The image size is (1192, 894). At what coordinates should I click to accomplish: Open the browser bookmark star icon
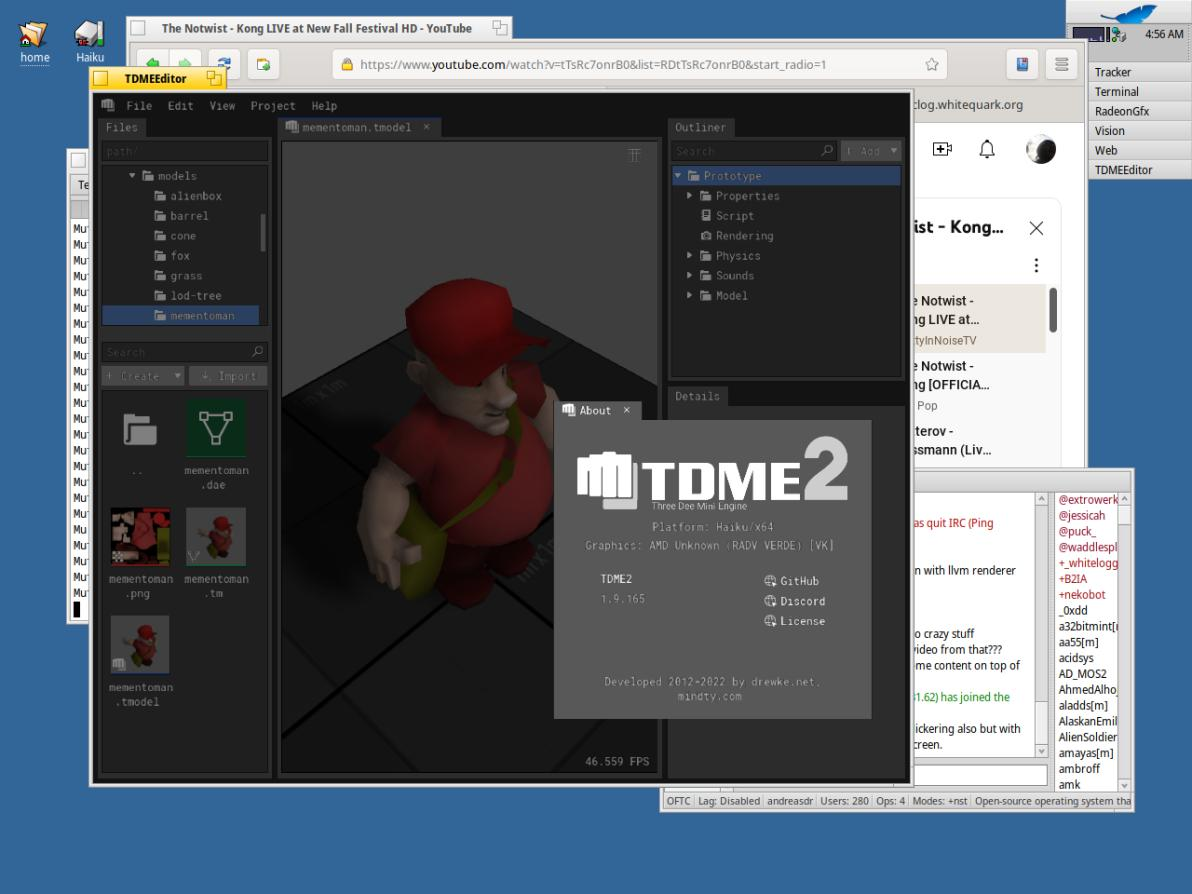tap(932, 65)
